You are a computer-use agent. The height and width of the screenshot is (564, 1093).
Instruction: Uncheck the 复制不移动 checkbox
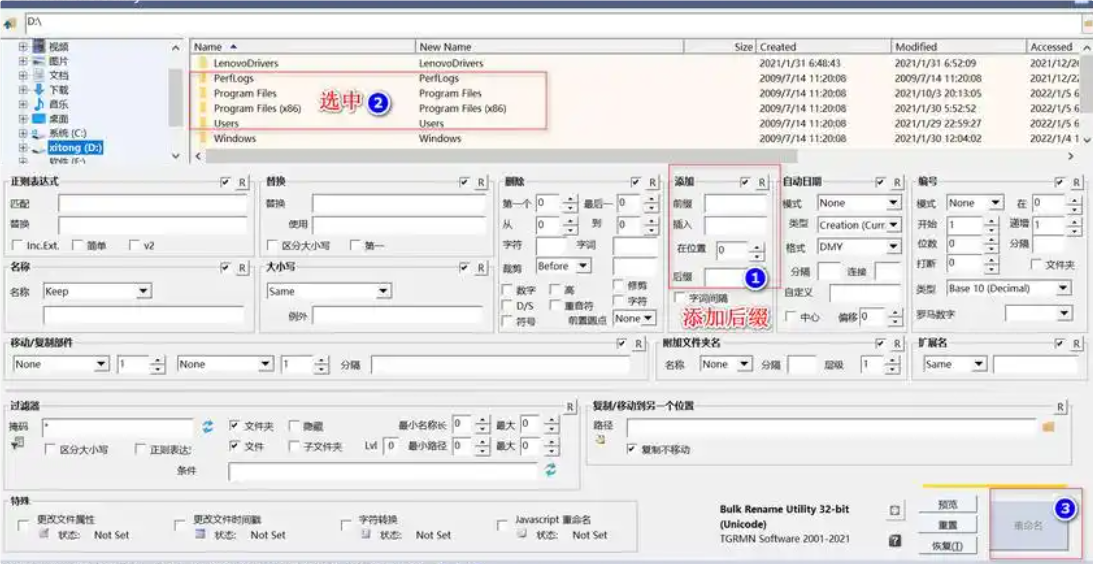632,449
